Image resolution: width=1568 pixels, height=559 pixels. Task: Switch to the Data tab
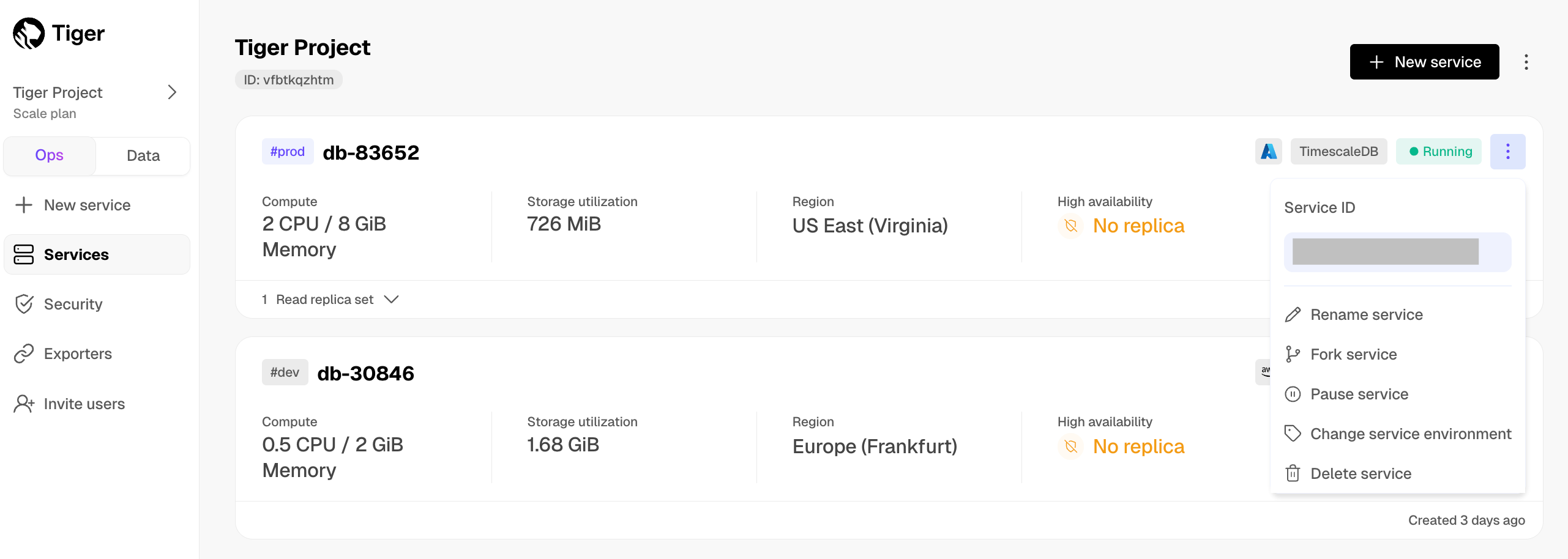click(143, 156)
